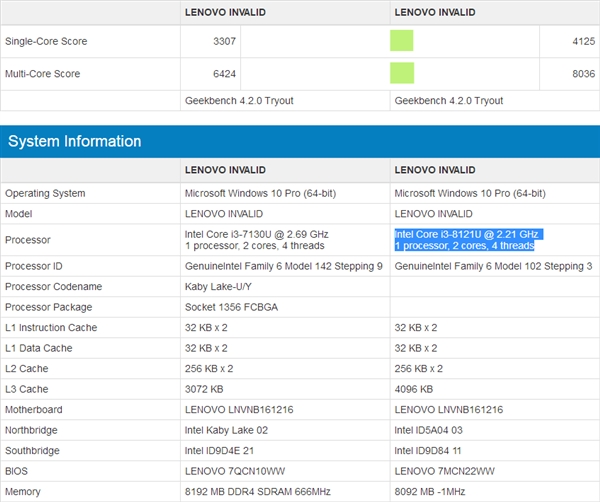The image size is (600, 502).
Task: Click the 'Motherboard' row label
Action: pos(34,409)
